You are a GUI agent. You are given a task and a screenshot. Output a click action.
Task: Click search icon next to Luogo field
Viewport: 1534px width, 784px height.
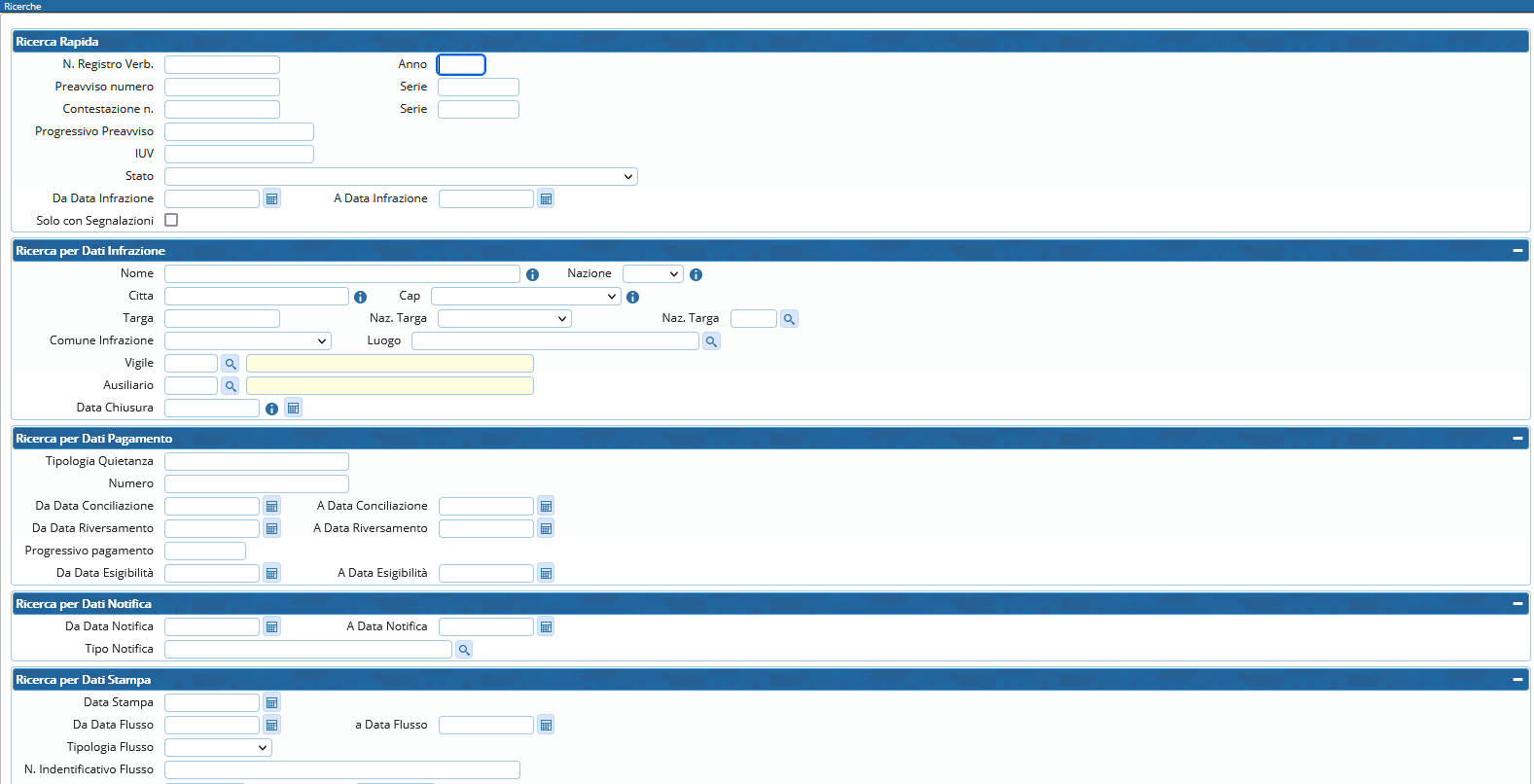click(x=711, y=341)
